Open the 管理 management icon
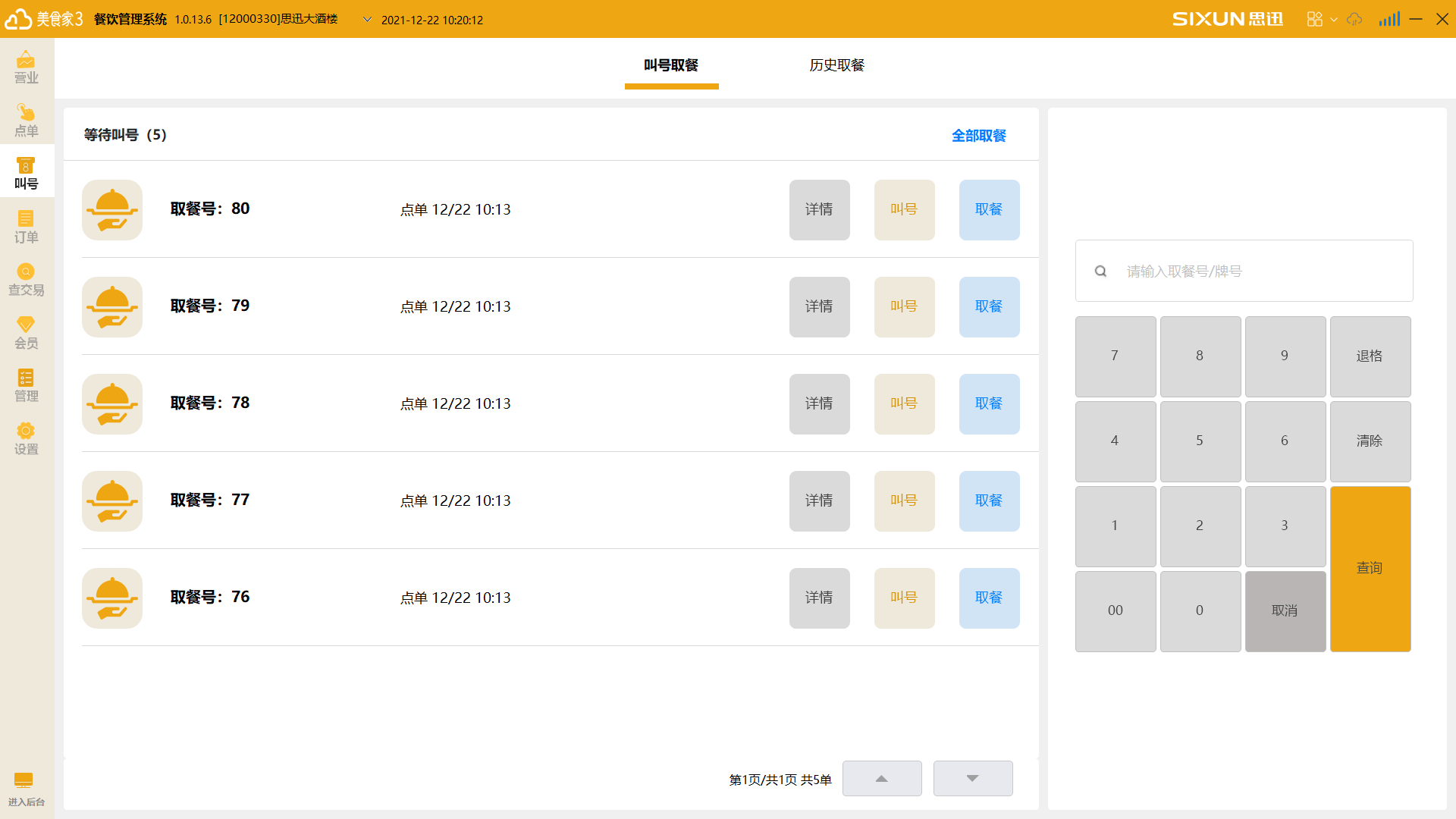This screenshot has height=819, width=1456. tap(27, 385)
